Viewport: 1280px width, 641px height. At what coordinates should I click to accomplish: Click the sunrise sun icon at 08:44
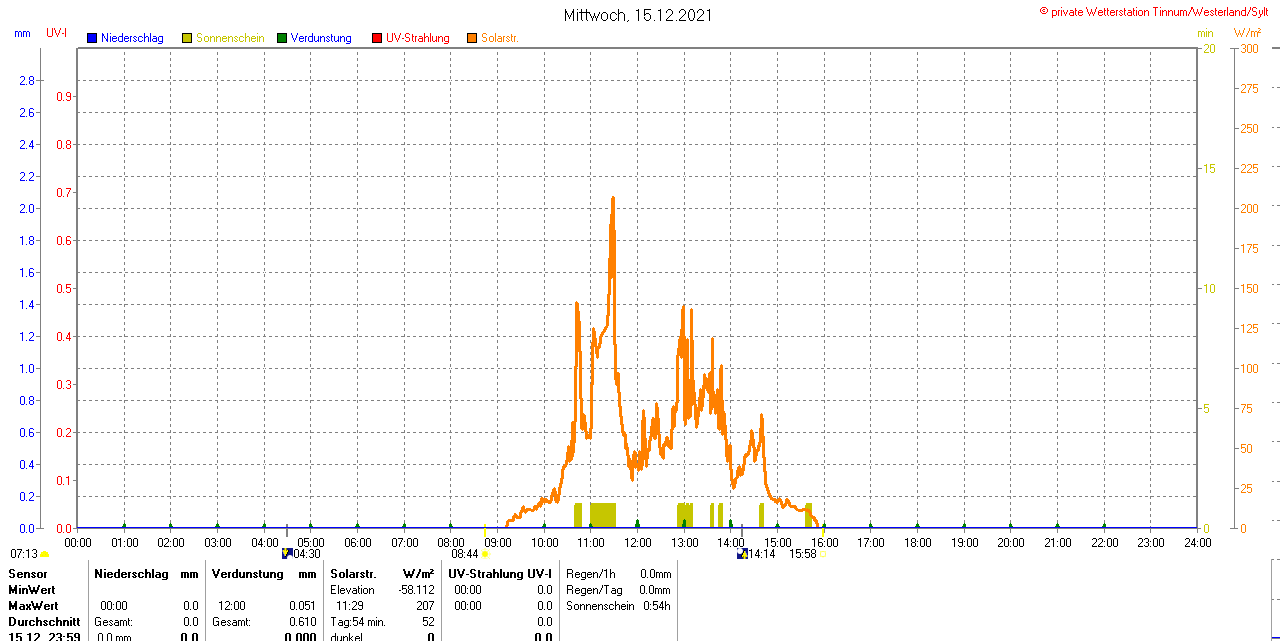(485, 553)
